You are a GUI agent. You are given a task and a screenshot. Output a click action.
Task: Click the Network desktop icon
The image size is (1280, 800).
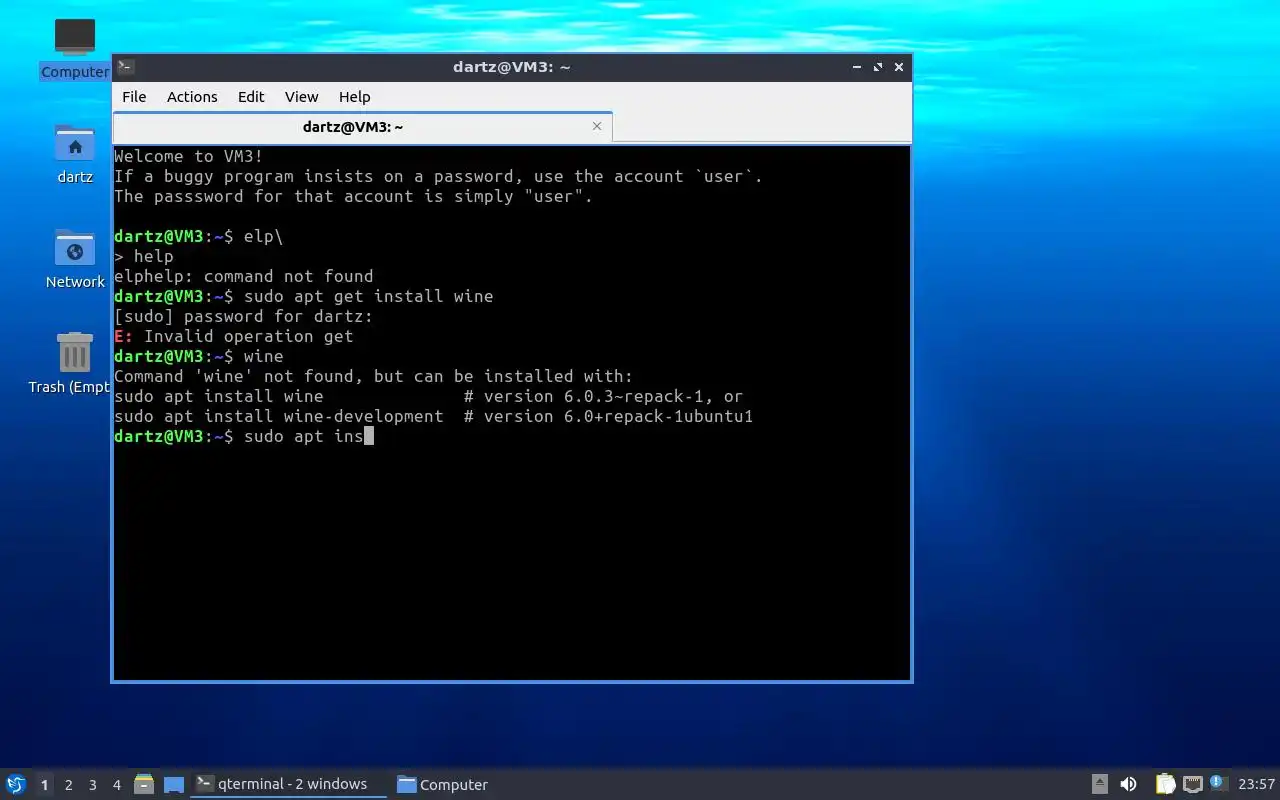click(x=75, y=259)
